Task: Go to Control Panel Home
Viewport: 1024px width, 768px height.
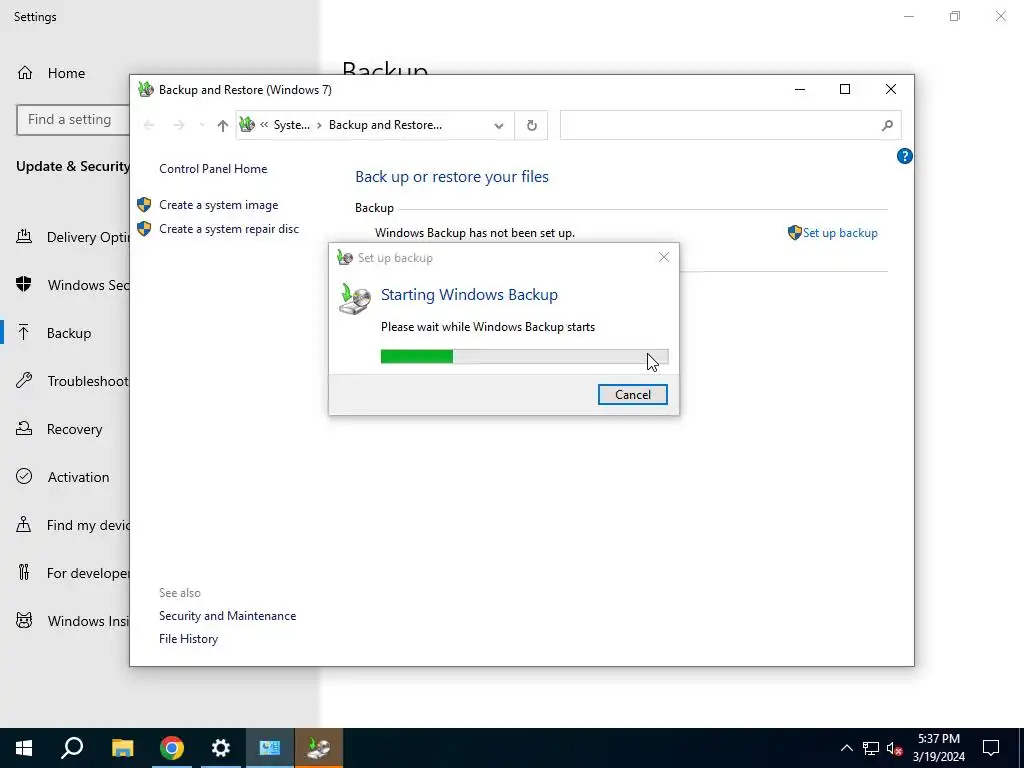Action: point(213,168)
